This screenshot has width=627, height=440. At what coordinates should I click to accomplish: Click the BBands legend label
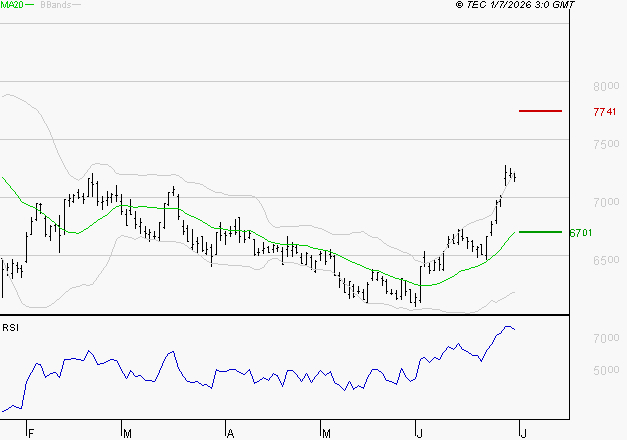click(56, 5)
